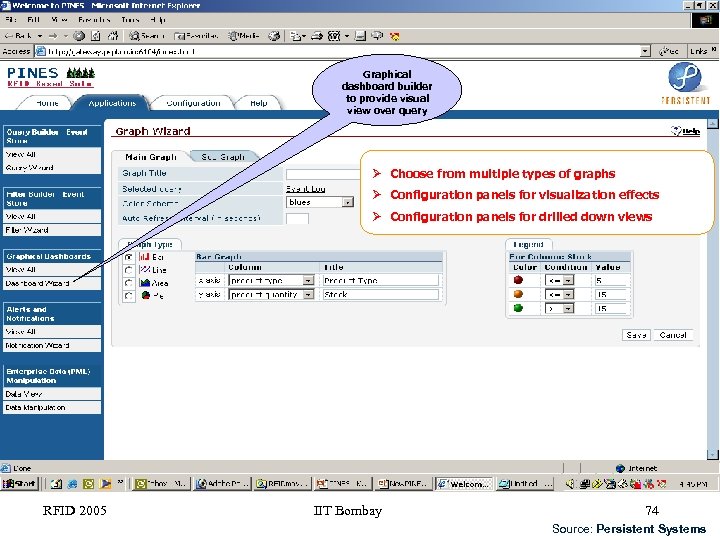
Task: Click the Bar graph type icon
Action: point(144,257)
